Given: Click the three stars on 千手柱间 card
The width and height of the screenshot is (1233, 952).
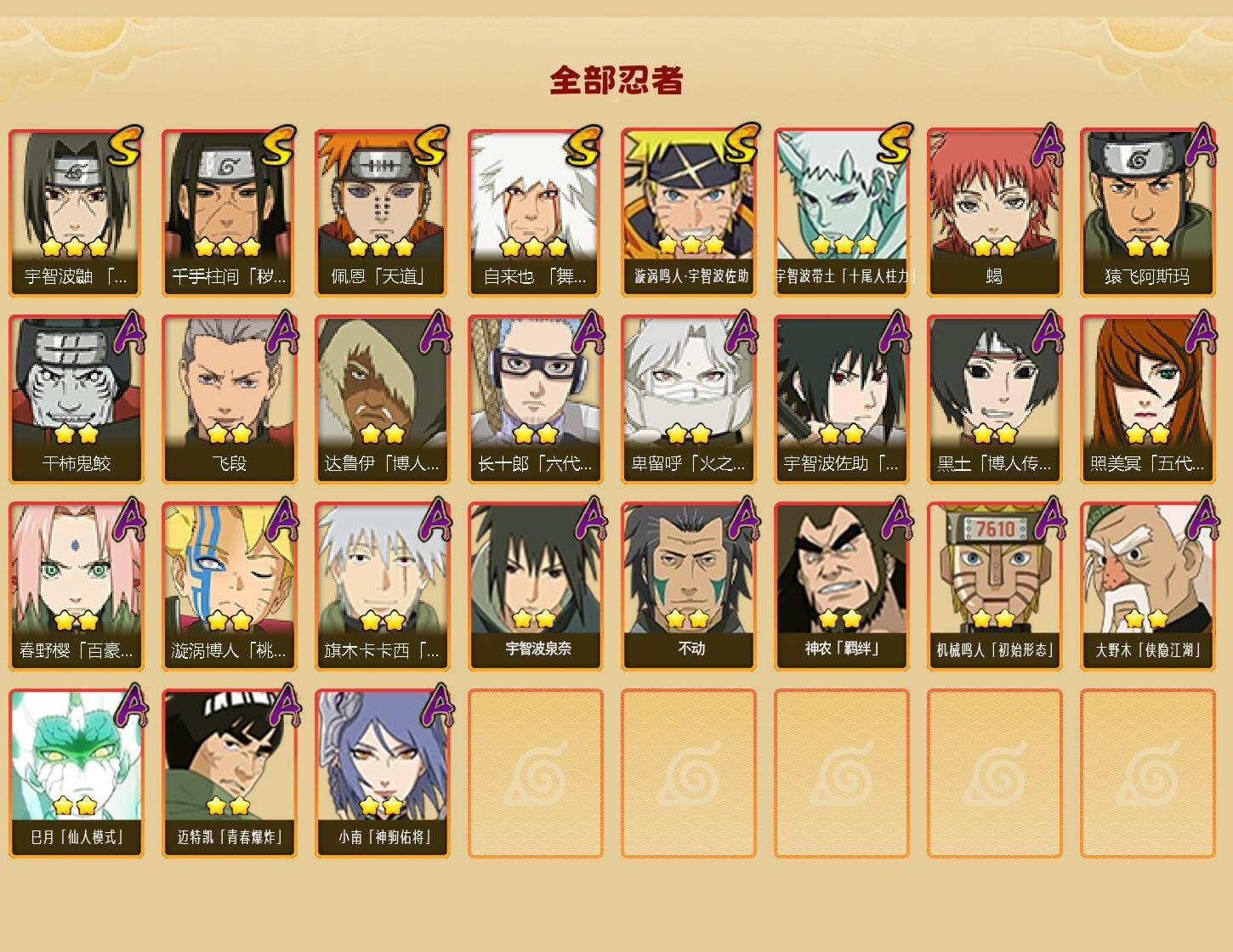Looking at the screenshot, I should pyautogui.click(x=228, y=247).
